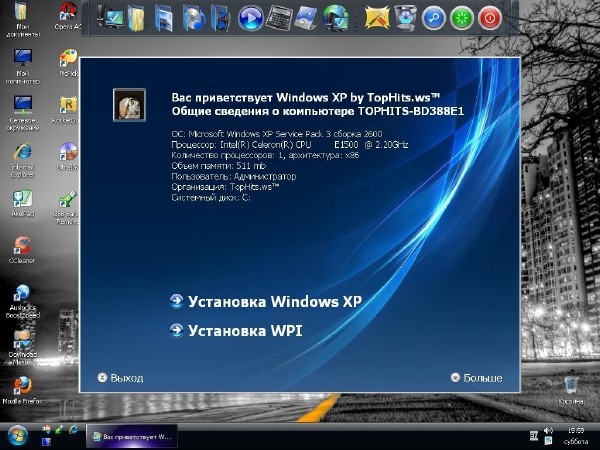This screenshot has height=450, width=600.
Task: Click the taskbar clock showing суббота
Action: [x=576, y=436]
